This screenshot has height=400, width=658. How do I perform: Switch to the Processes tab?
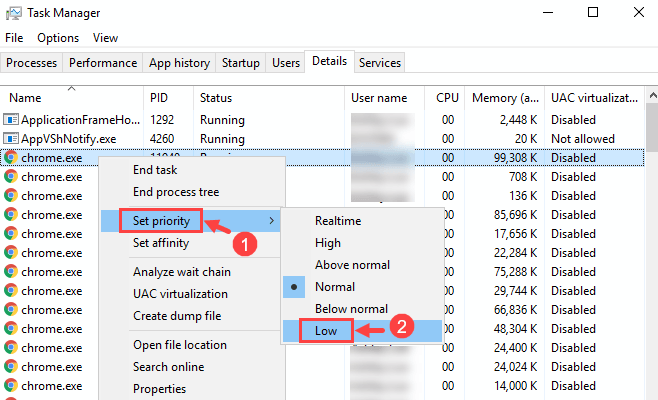tap(31, 63)
